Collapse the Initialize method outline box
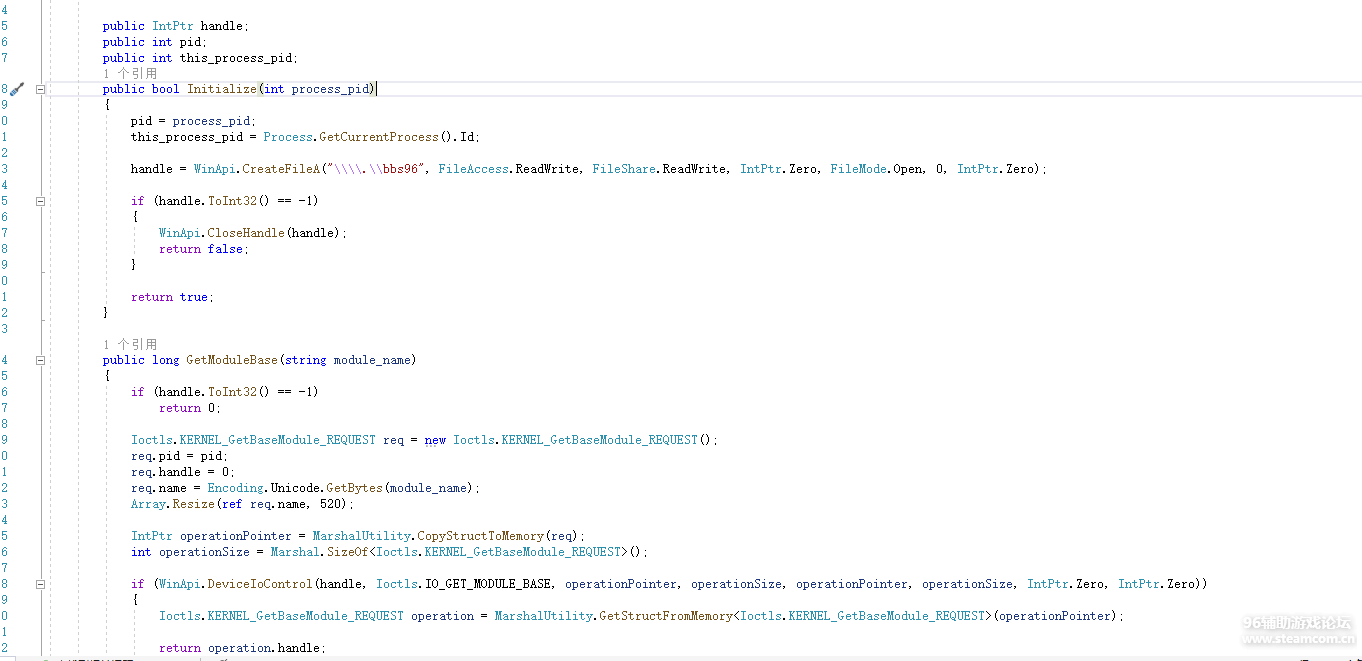1362x661 pixels. click(x=41, y=89)
